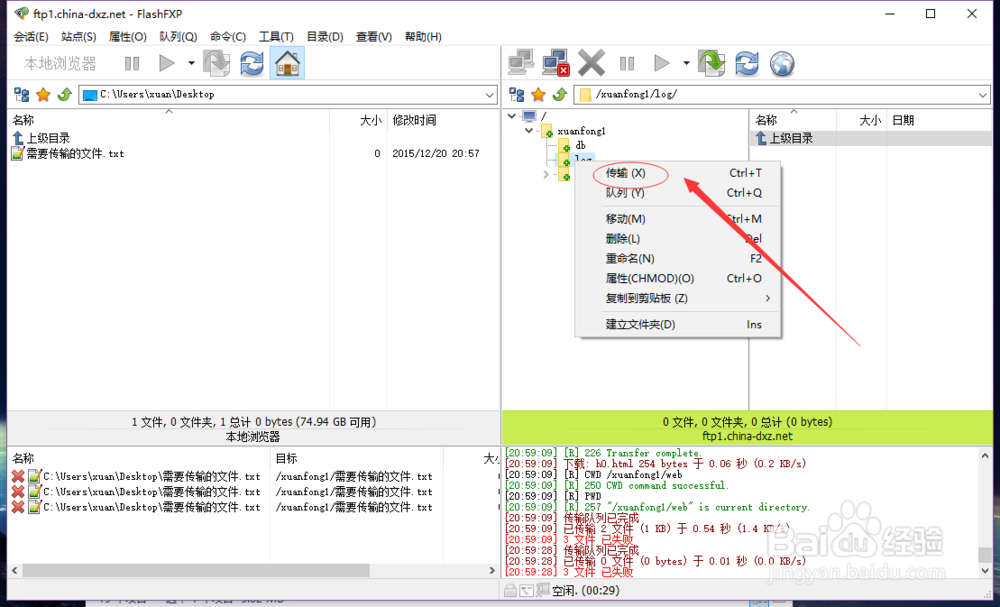Click the remote pane Play transfer button
The image size is (1000, 607).
tap(662, 63)
